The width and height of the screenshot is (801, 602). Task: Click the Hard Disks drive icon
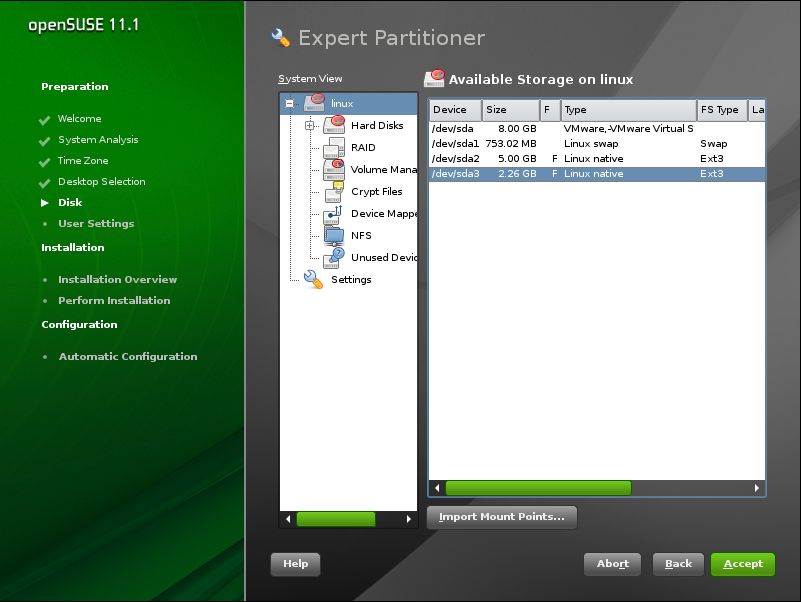point(334,125)
